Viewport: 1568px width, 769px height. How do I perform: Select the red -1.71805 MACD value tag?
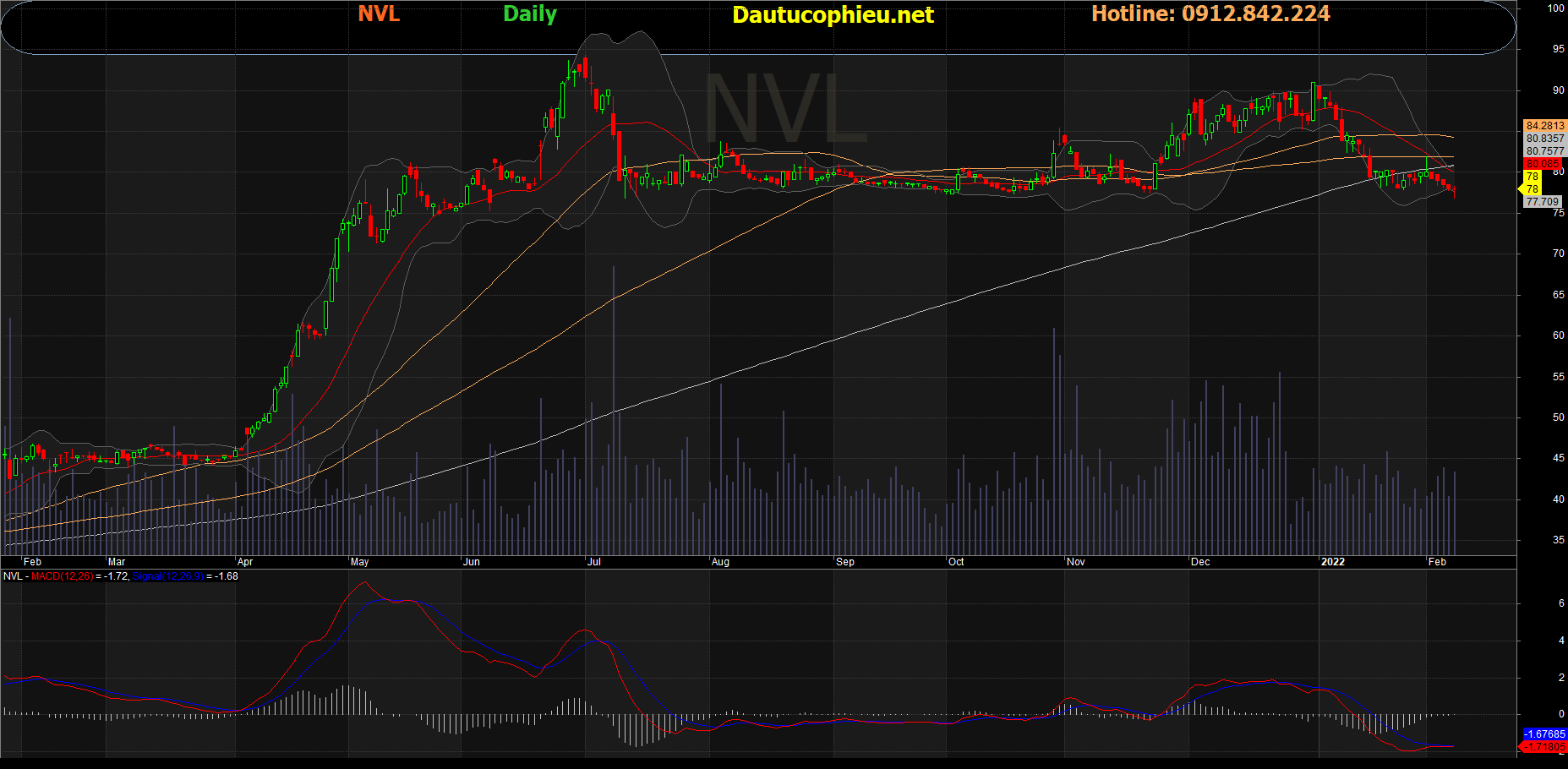(1543, 748)
